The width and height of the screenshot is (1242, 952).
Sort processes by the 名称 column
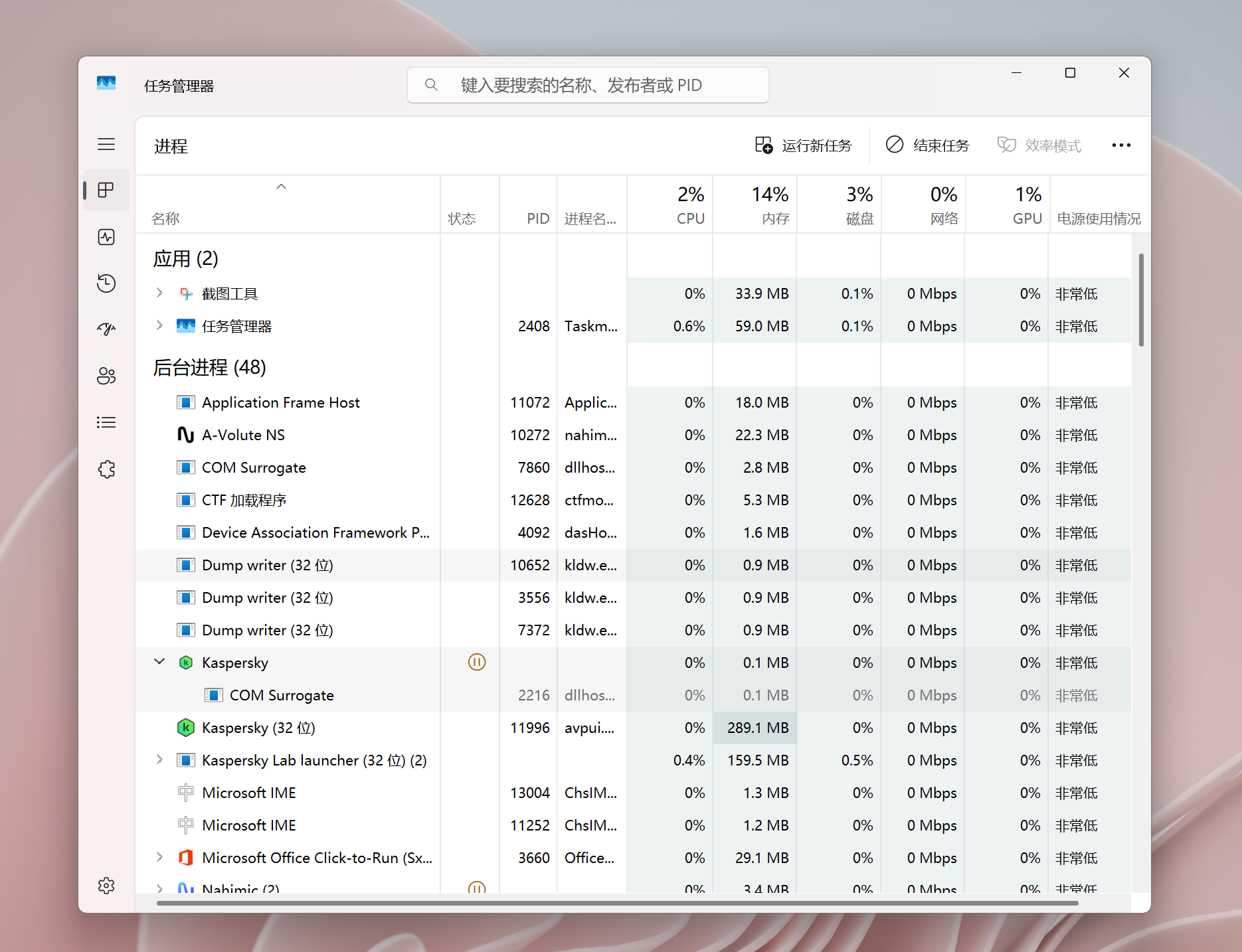click(x=288, y=204)
